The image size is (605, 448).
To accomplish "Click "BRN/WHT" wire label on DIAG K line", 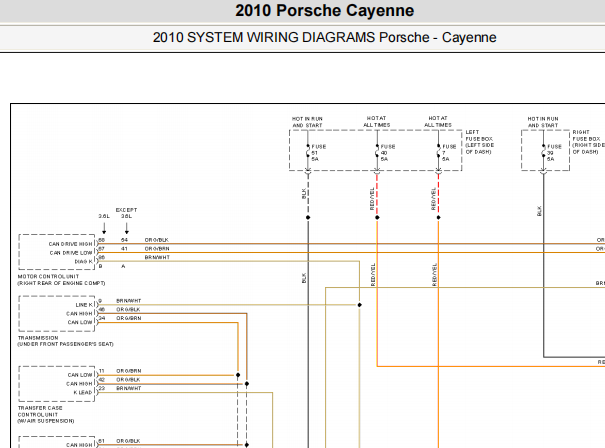I will click(x=157, y=257).
